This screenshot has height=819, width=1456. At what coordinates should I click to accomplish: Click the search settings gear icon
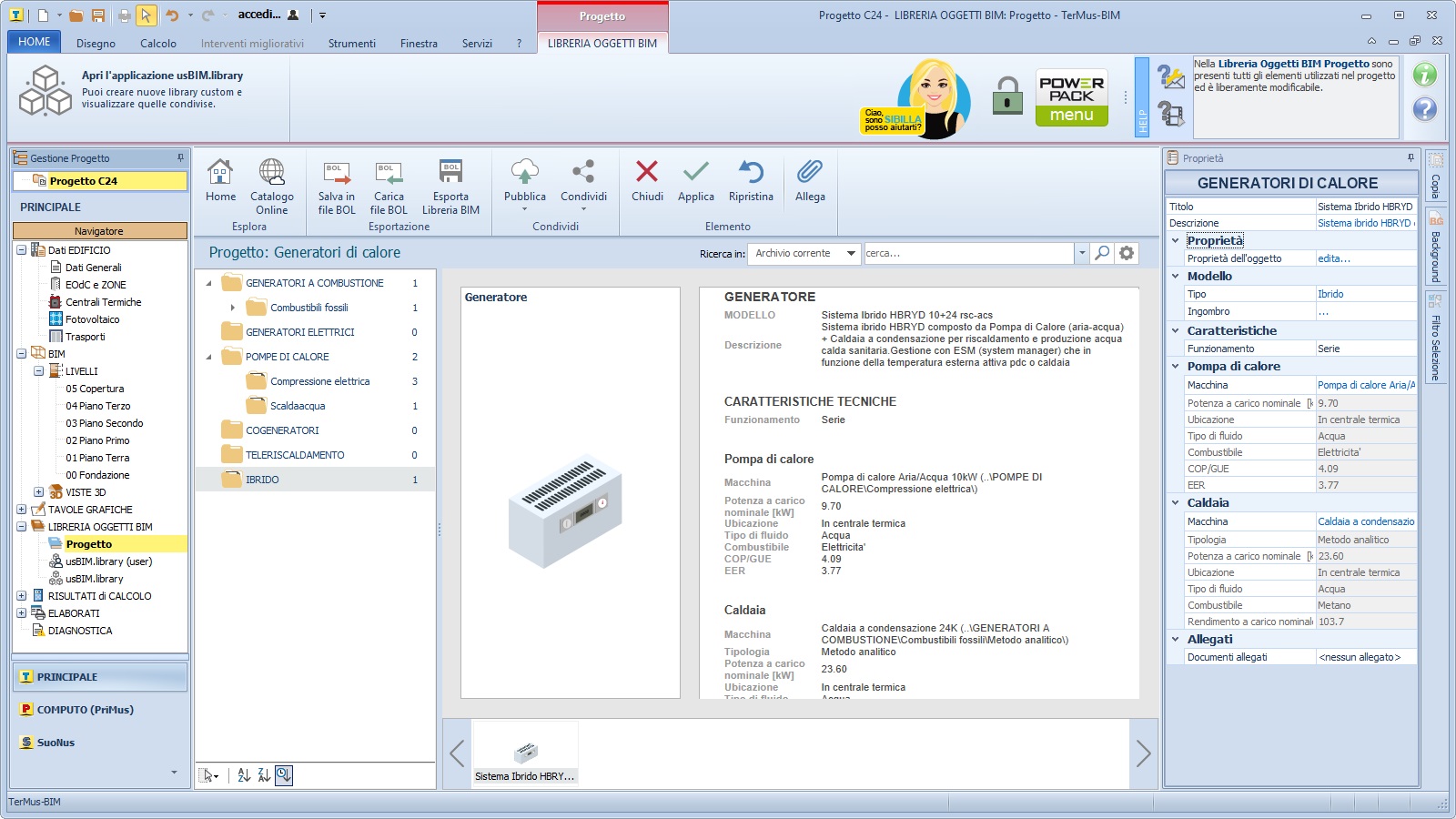click(1127, 253)
